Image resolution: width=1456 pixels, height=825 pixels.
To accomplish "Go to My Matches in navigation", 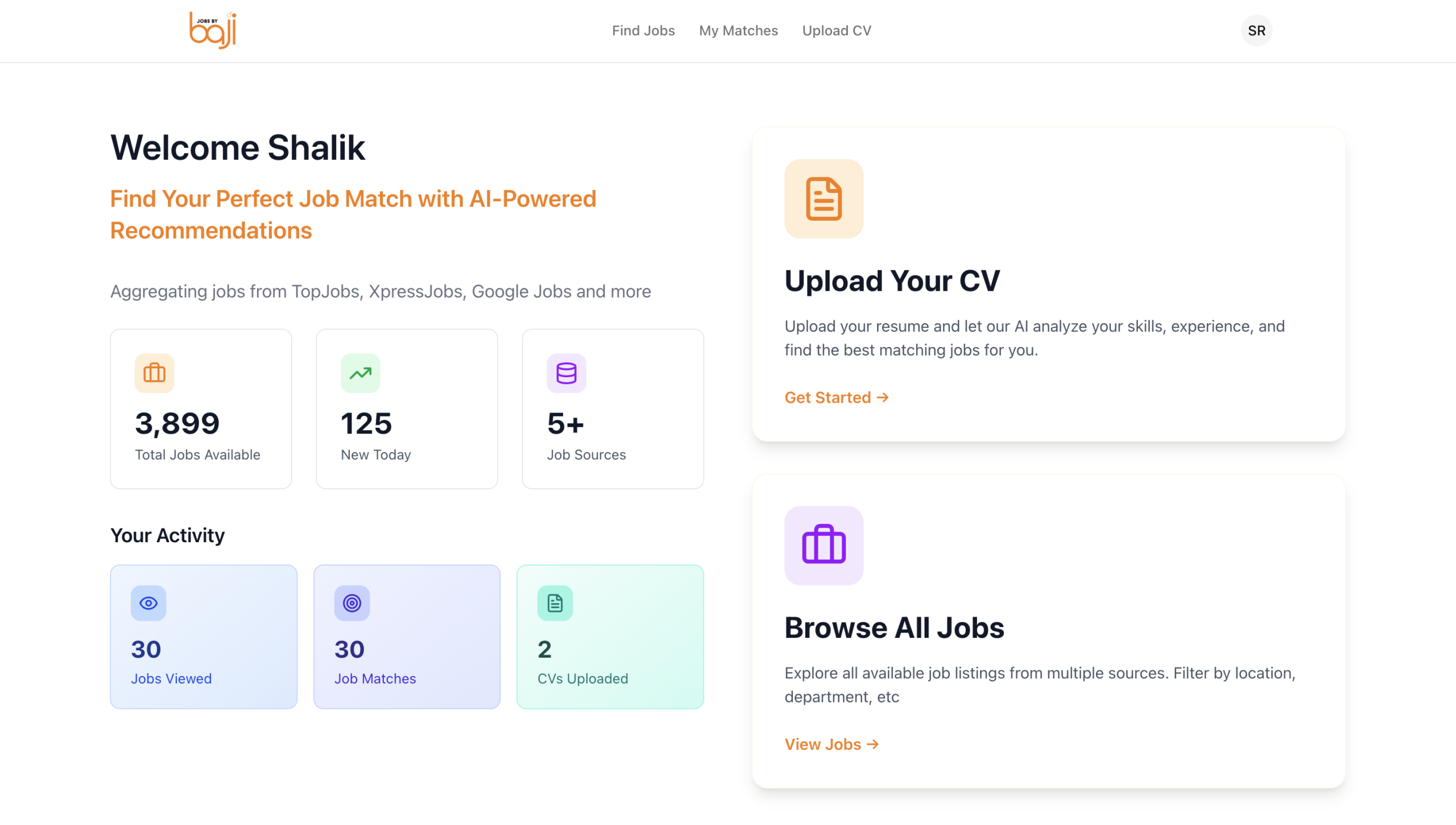I will pyautogui.click(x=738, y=31).
